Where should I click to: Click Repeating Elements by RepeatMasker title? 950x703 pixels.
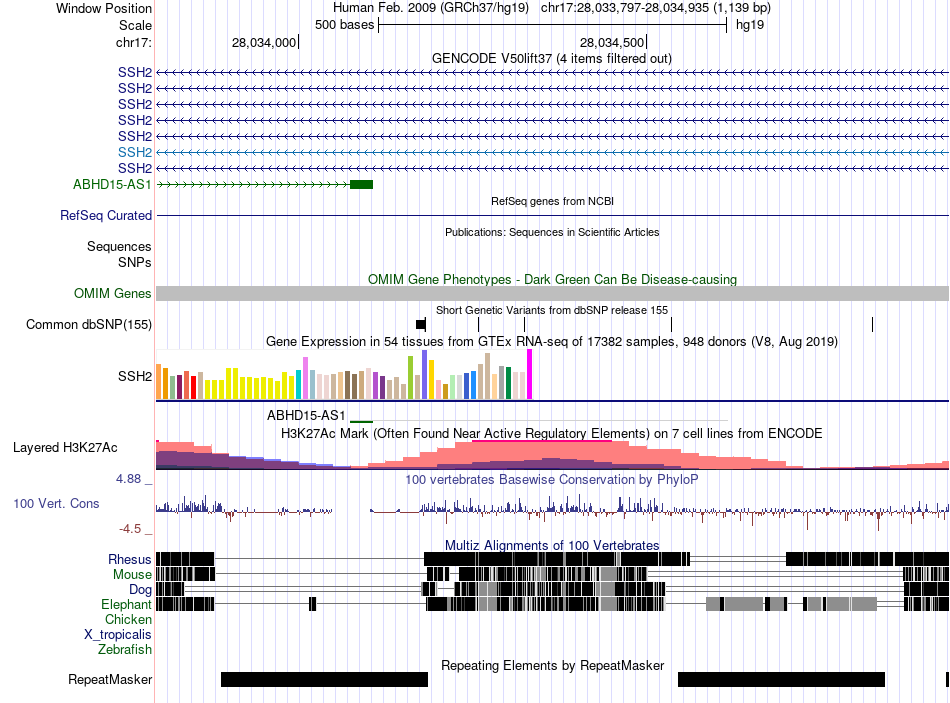pos(553,665)
